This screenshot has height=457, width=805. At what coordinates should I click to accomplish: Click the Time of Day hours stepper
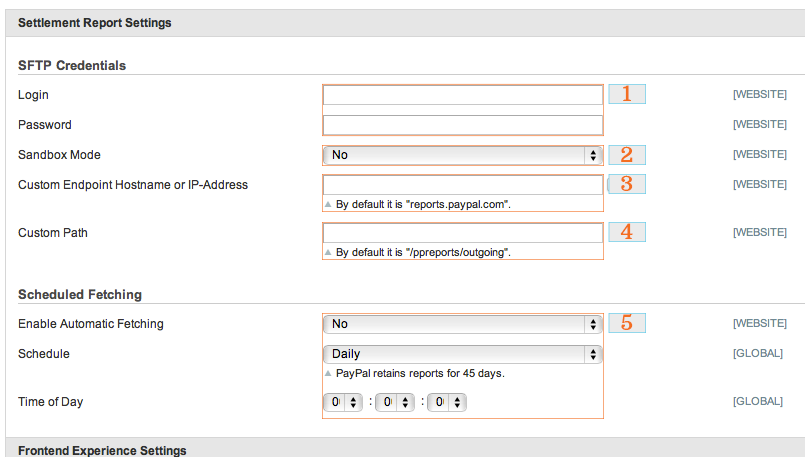[343, 402]
